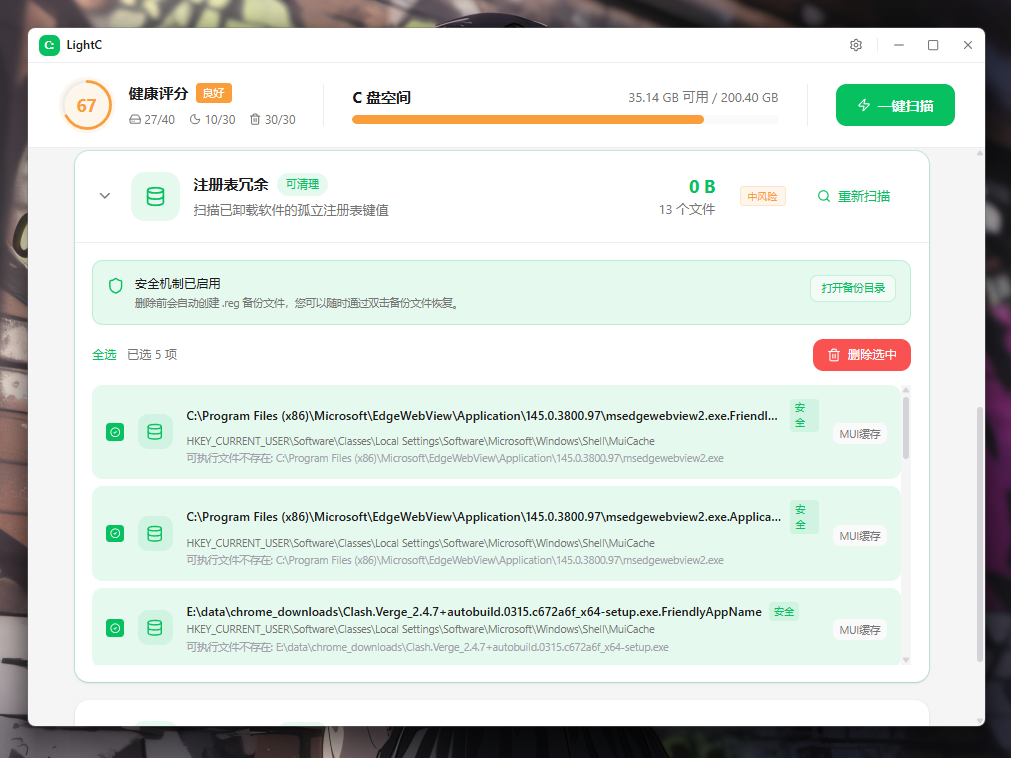
Task: Click database icon of msedgewebview2.exe.Friendl... entry
Action: pos(155,432)
